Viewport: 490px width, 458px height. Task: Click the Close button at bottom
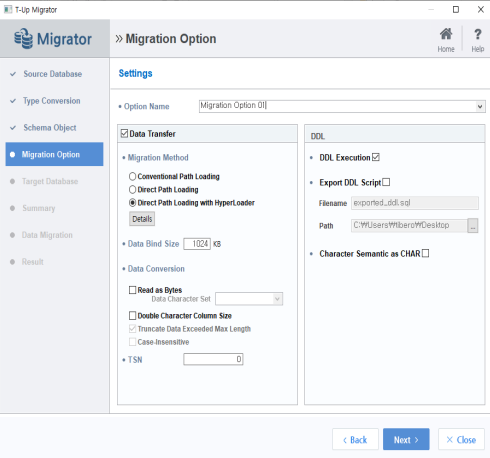pos(461,440)
